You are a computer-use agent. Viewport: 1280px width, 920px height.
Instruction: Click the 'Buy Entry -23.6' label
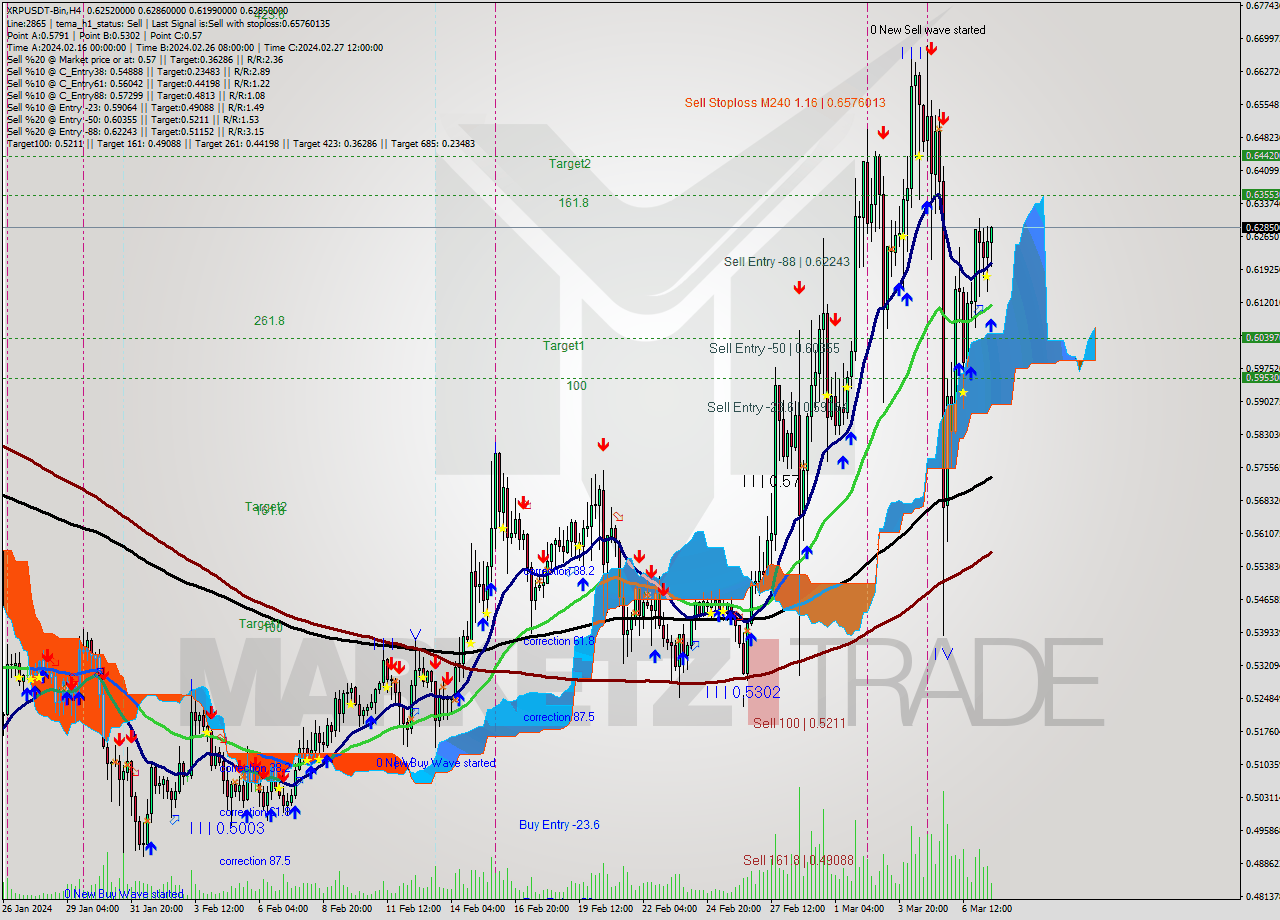(559, 825)
